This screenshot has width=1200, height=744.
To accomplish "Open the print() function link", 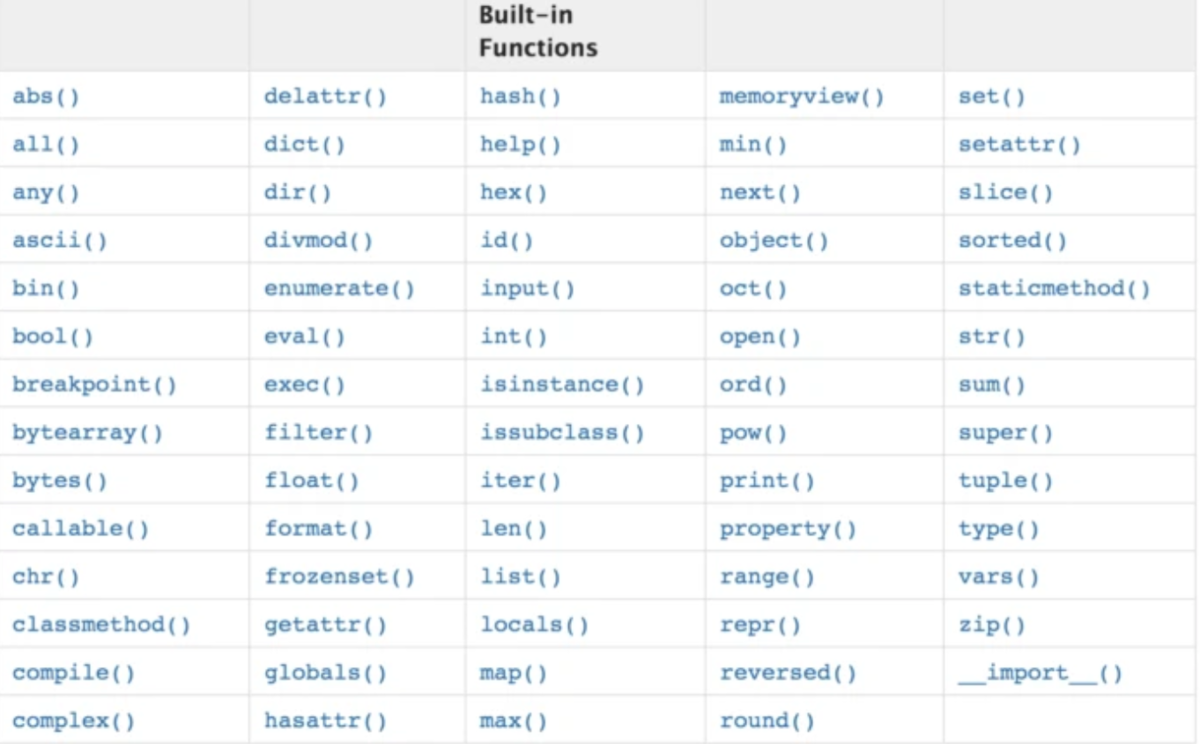I will [x=767, y=481].
